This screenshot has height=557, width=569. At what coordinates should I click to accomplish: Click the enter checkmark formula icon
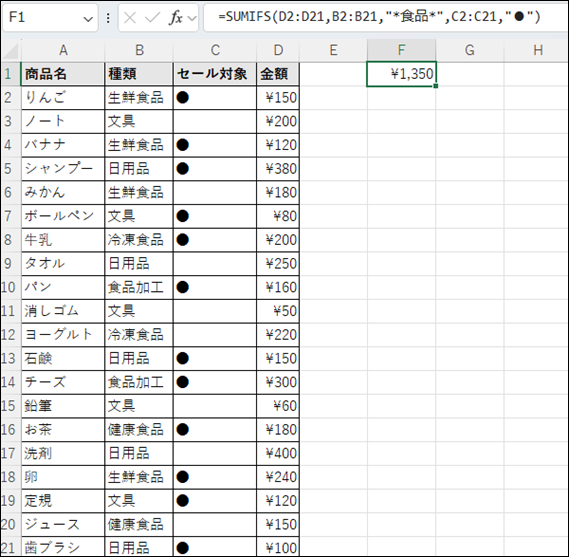pos(152,18)
